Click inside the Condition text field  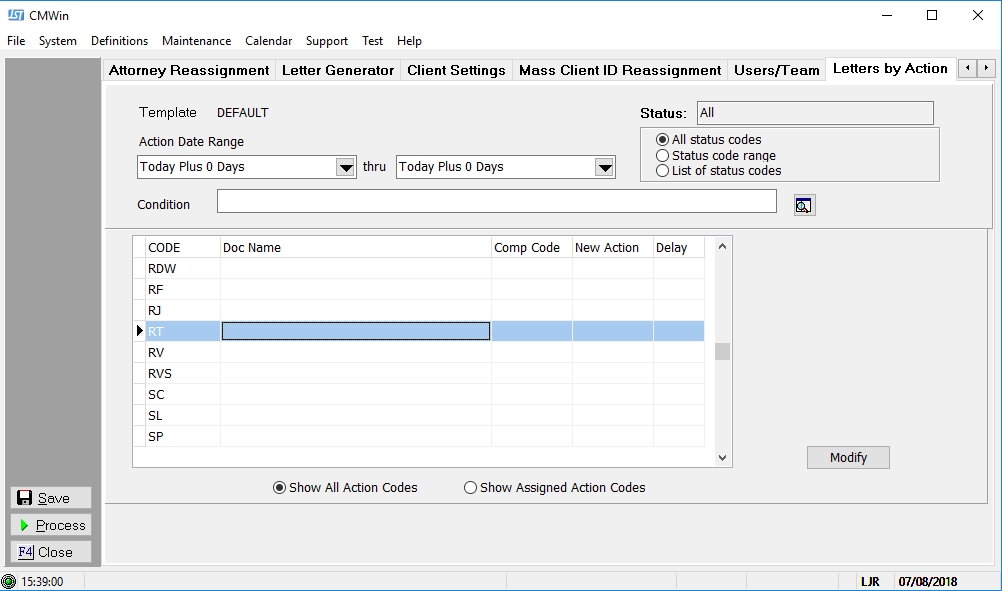coord(496,202)
